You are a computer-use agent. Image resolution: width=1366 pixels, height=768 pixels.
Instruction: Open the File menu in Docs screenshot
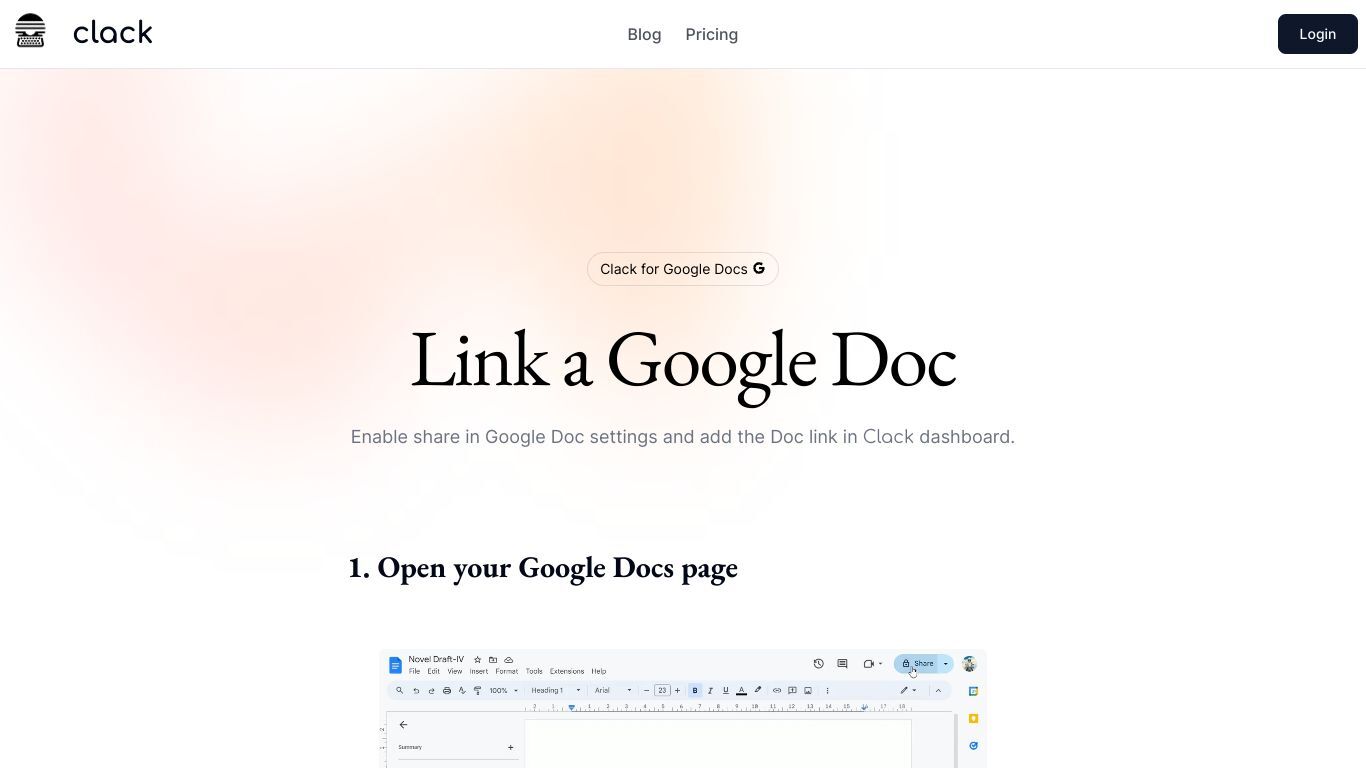414,671
